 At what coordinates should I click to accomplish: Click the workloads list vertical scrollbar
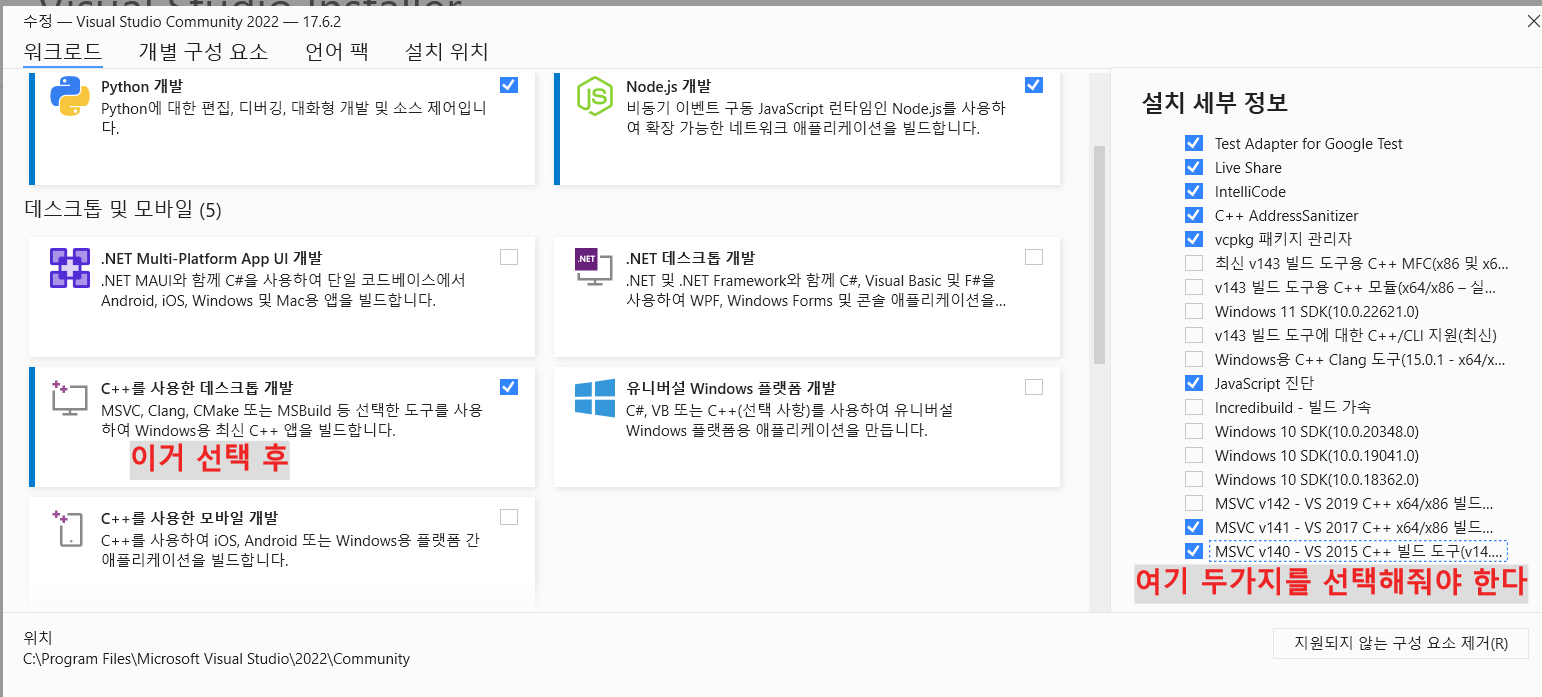click(x=1099, y=255)
